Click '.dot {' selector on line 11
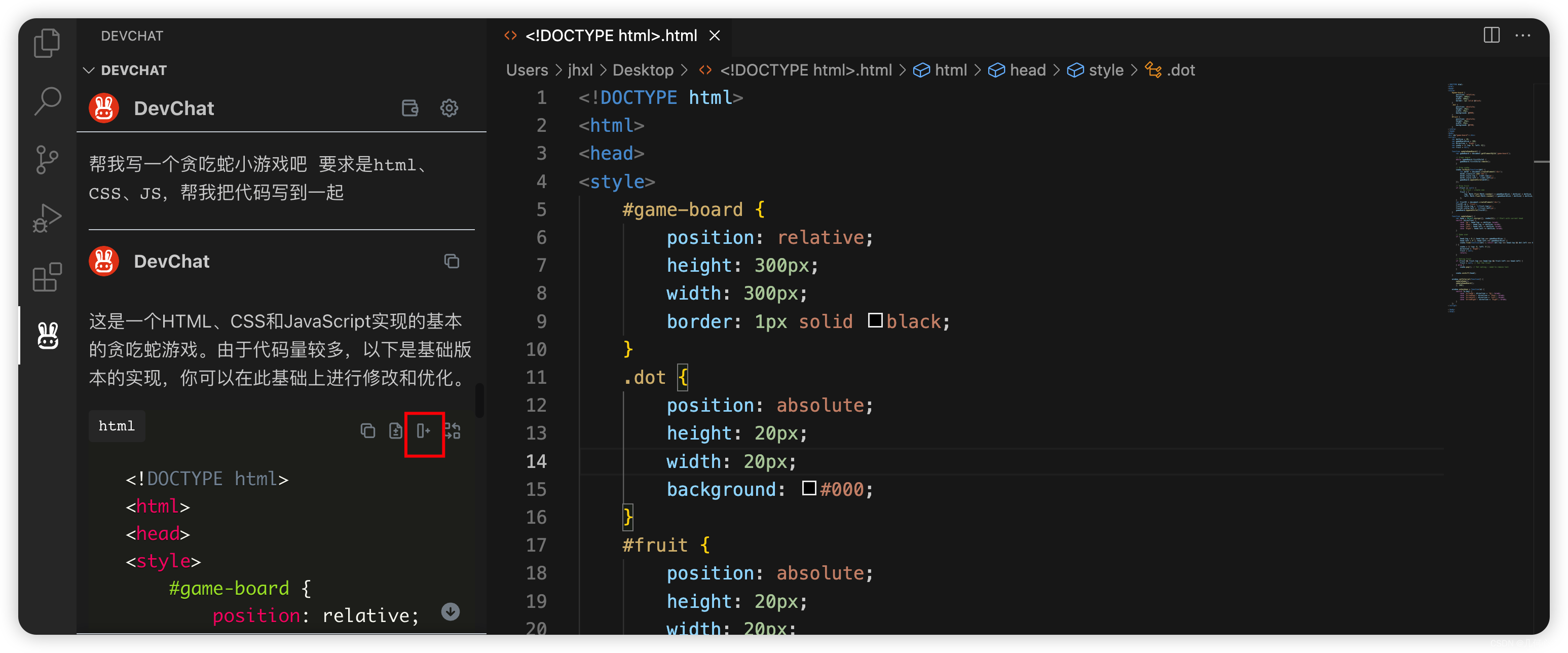The height and width of the screenshot is (653, 1568). coord(655,378)
